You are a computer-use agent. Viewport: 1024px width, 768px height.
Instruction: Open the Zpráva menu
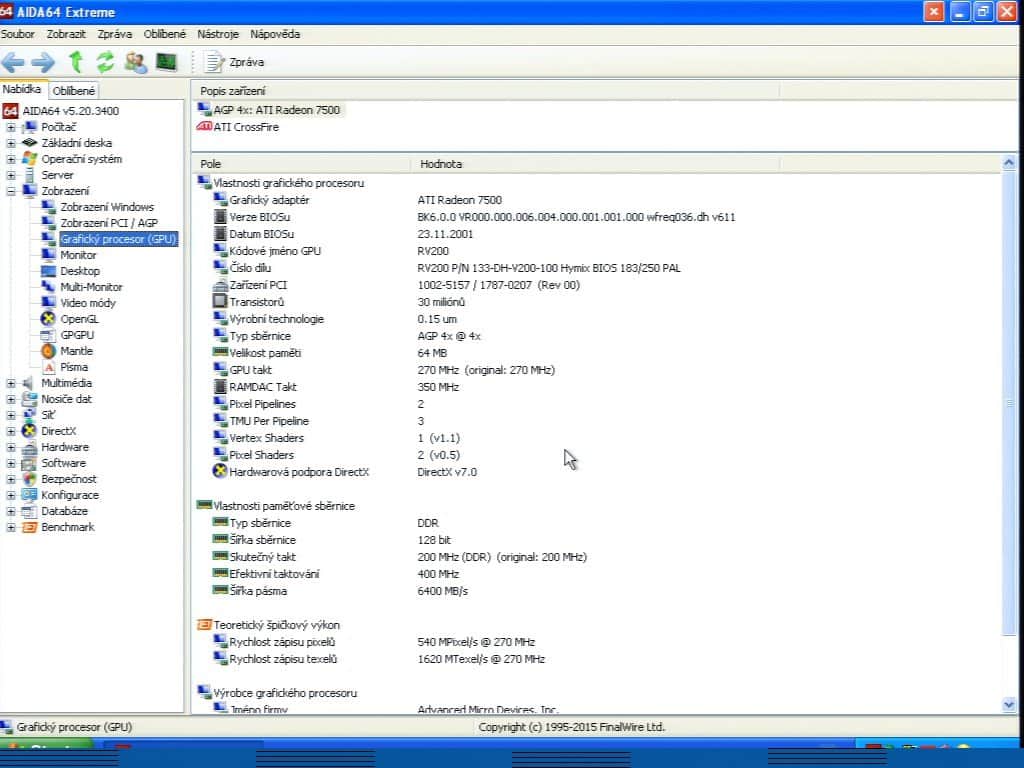pos(114,34)
